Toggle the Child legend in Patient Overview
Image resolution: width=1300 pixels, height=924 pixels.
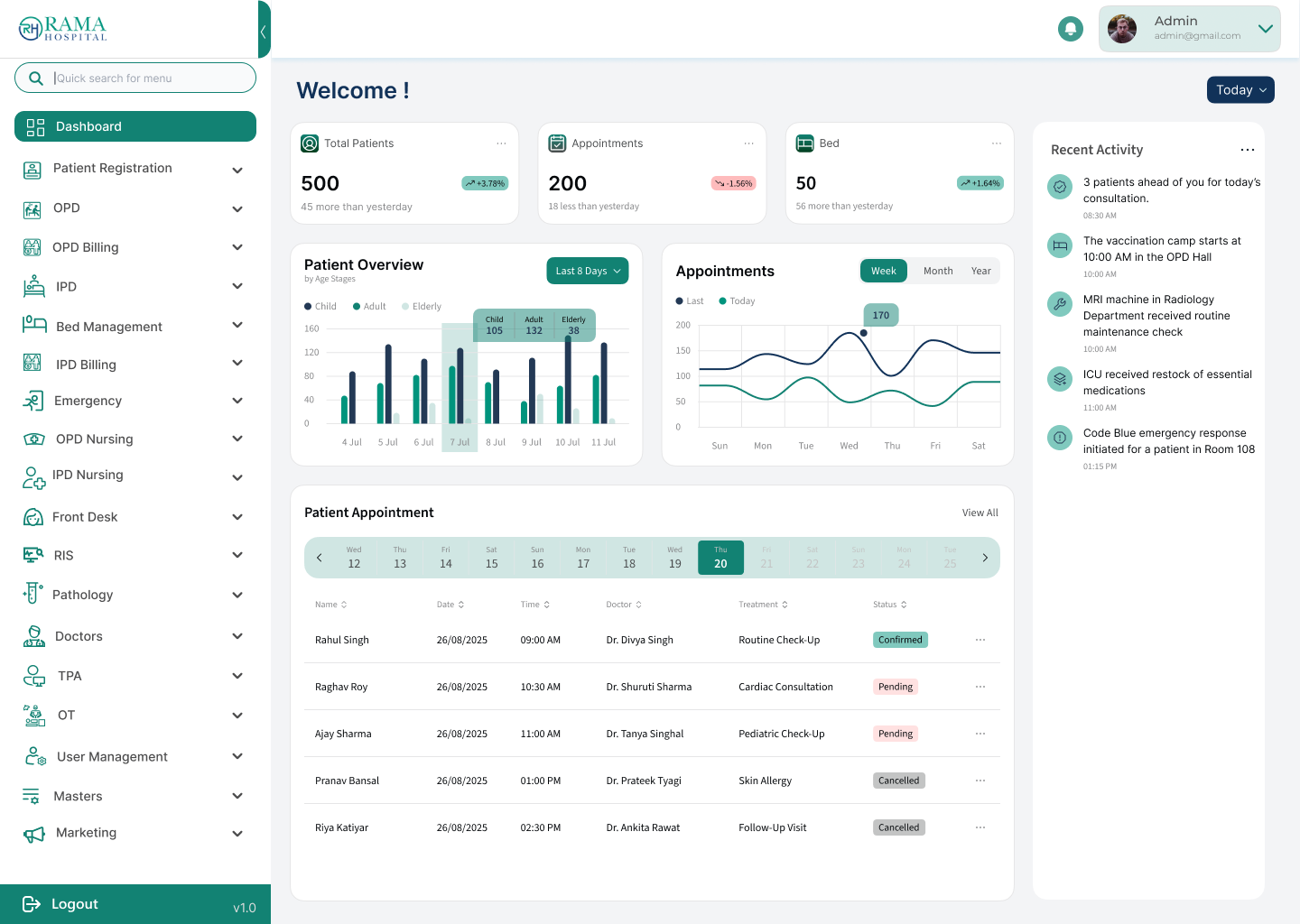[320, 307]
